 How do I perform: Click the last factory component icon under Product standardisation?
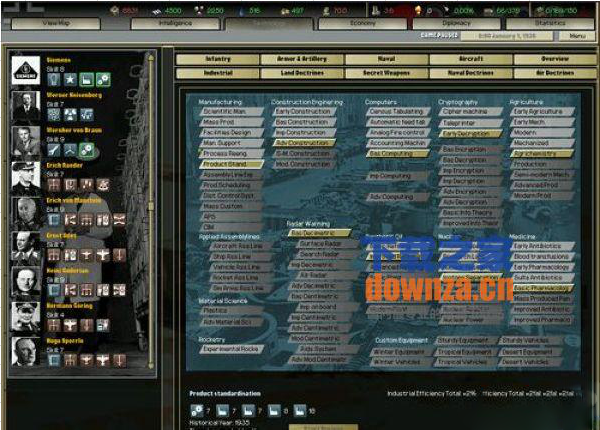(x=300, y=410)
